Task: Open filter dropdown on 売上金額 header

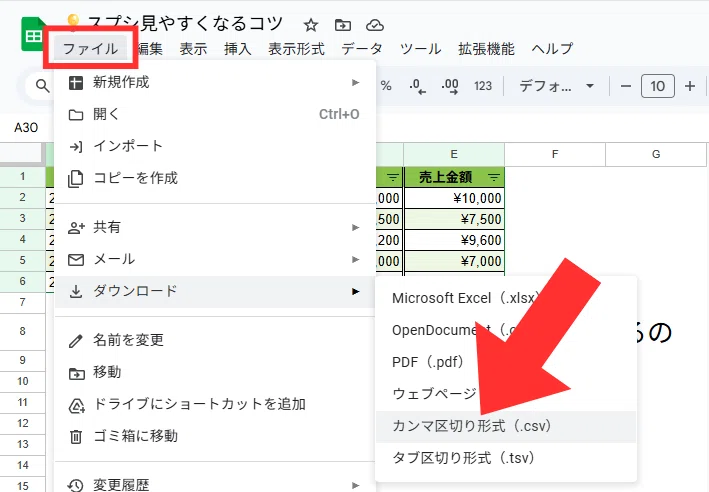Action: coord(494,177)
